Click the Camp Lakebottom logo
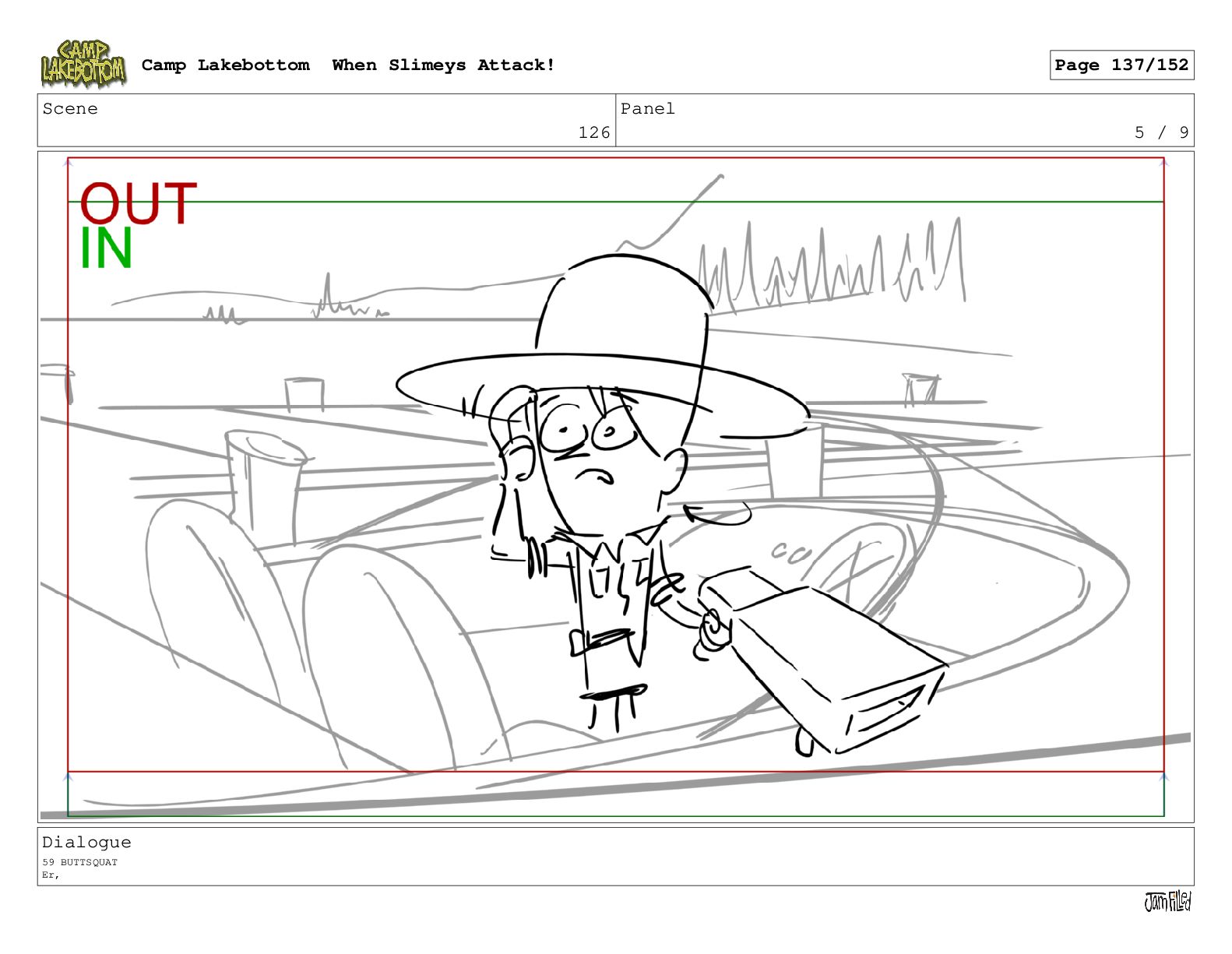The width and height of the screenshot is (1232, 954). tap(83, 65)
